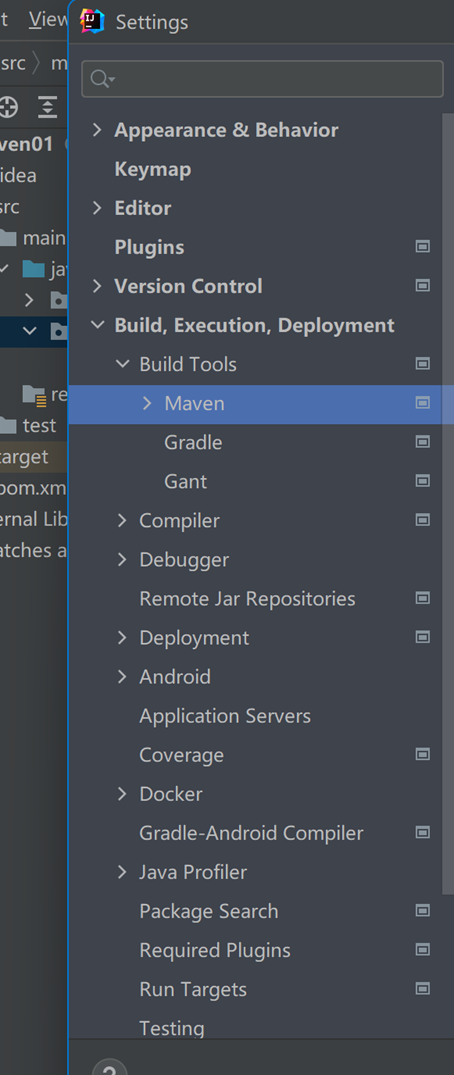Click project-level icon beside Gradle

click(x=423, y=442)
